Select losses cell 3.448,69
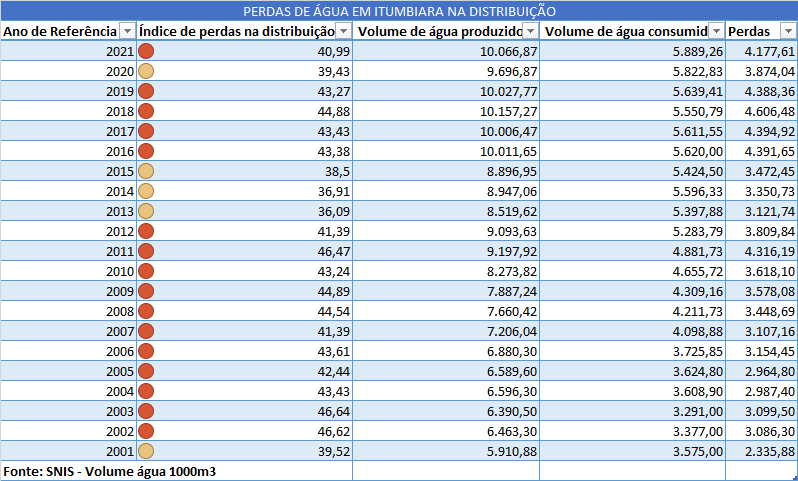 (761, 312)
